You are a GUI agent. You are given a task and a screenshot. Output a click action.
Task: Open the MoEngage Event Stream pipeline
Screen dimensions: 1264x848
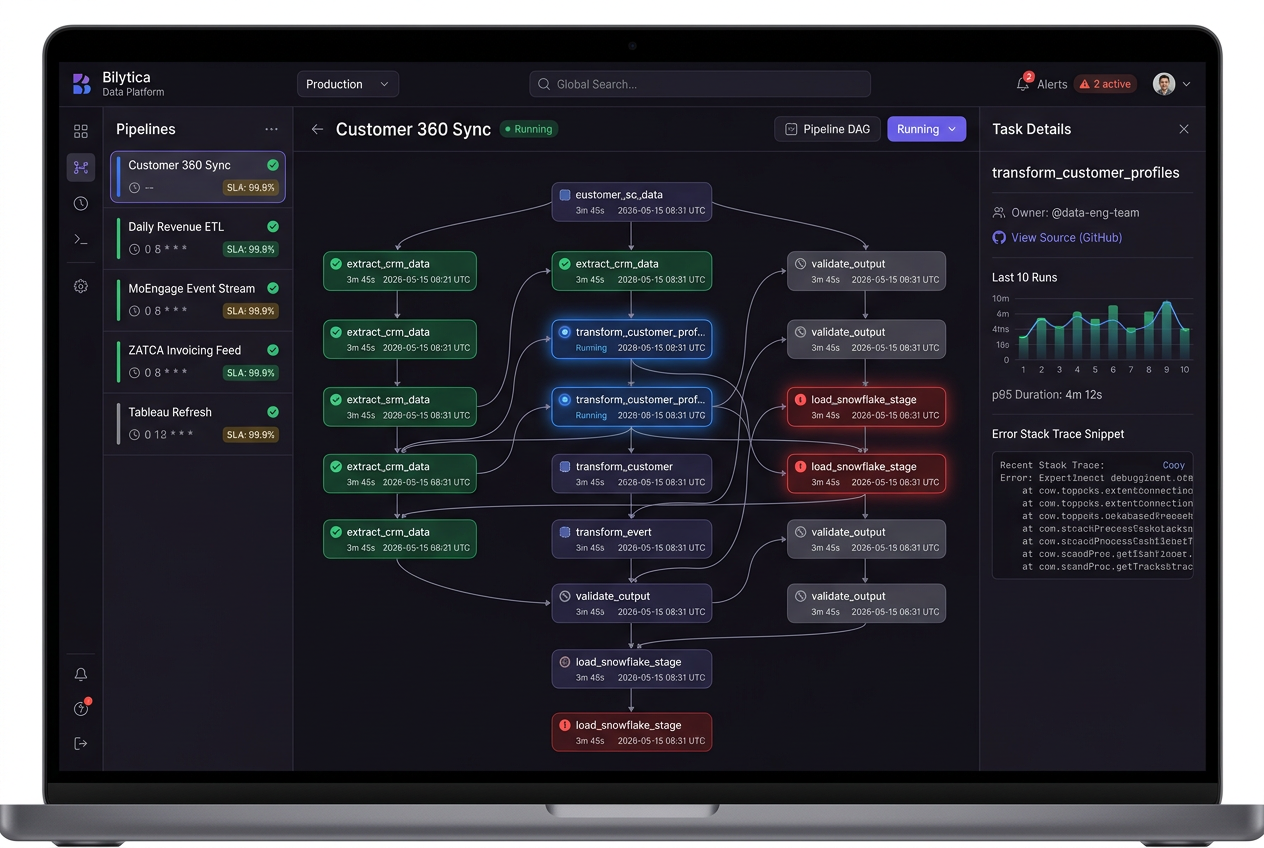[198, 300]
